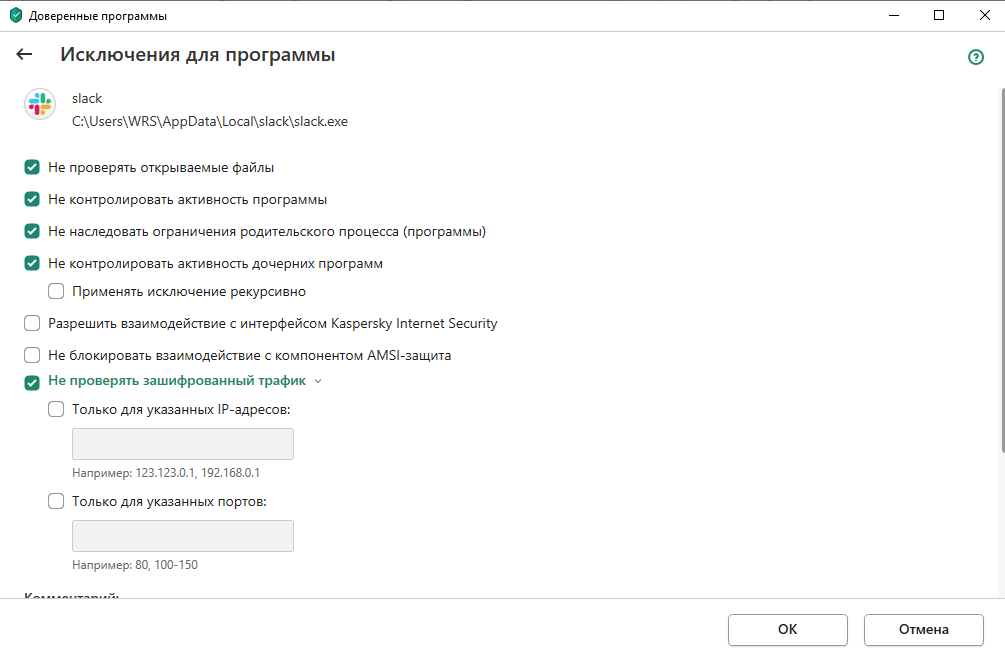Uncheck 'Не контролировать активность дочерних программ'
Image resolution: width=1005 pixels, height=662 pixels.
coord(32,263)
